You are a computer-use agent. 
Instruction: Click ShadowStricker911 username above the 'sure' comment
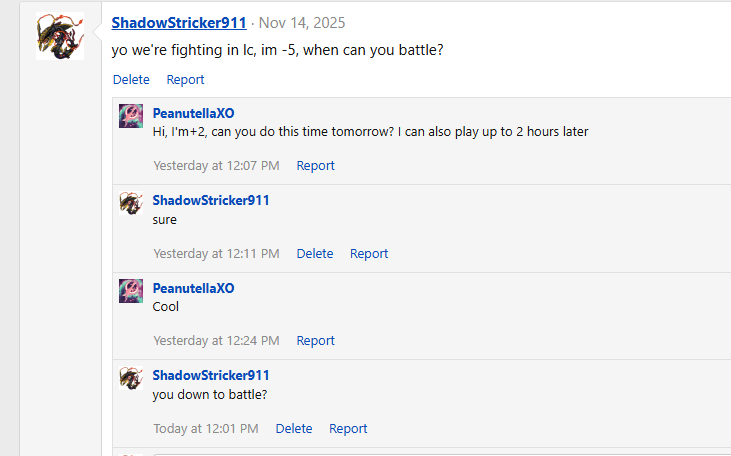(211, 200)
